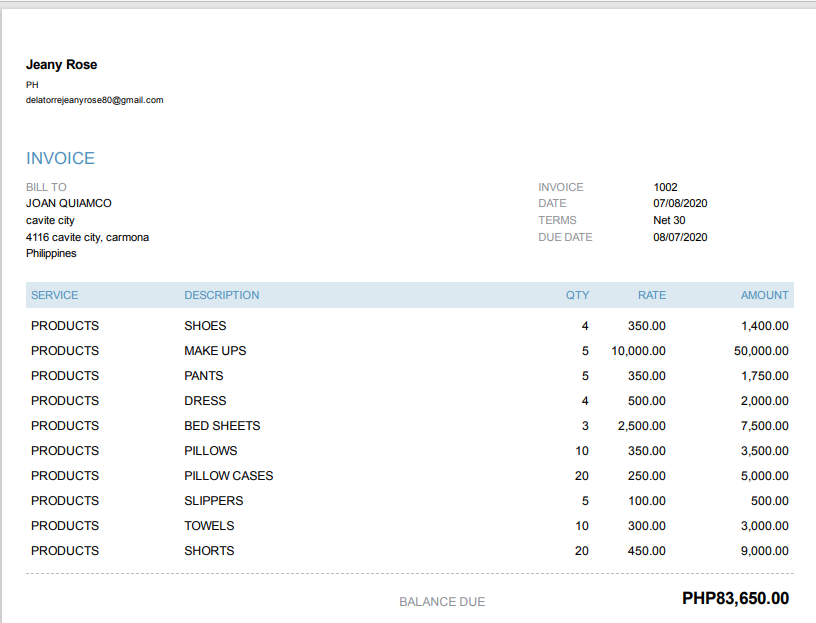Click the AMOUNT column header
This screenshot has height=623, width=816.
(x=765, y=295)
